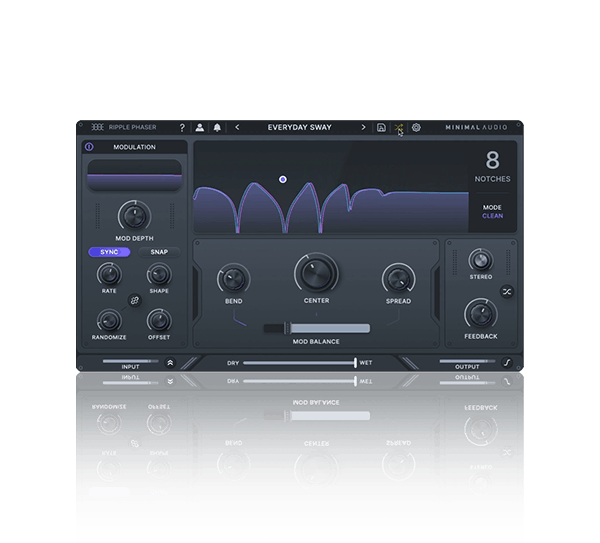Go to the previous preset arrow
Image resolution: width=600 pixels, height=543 pixels.
coord(237,128)
